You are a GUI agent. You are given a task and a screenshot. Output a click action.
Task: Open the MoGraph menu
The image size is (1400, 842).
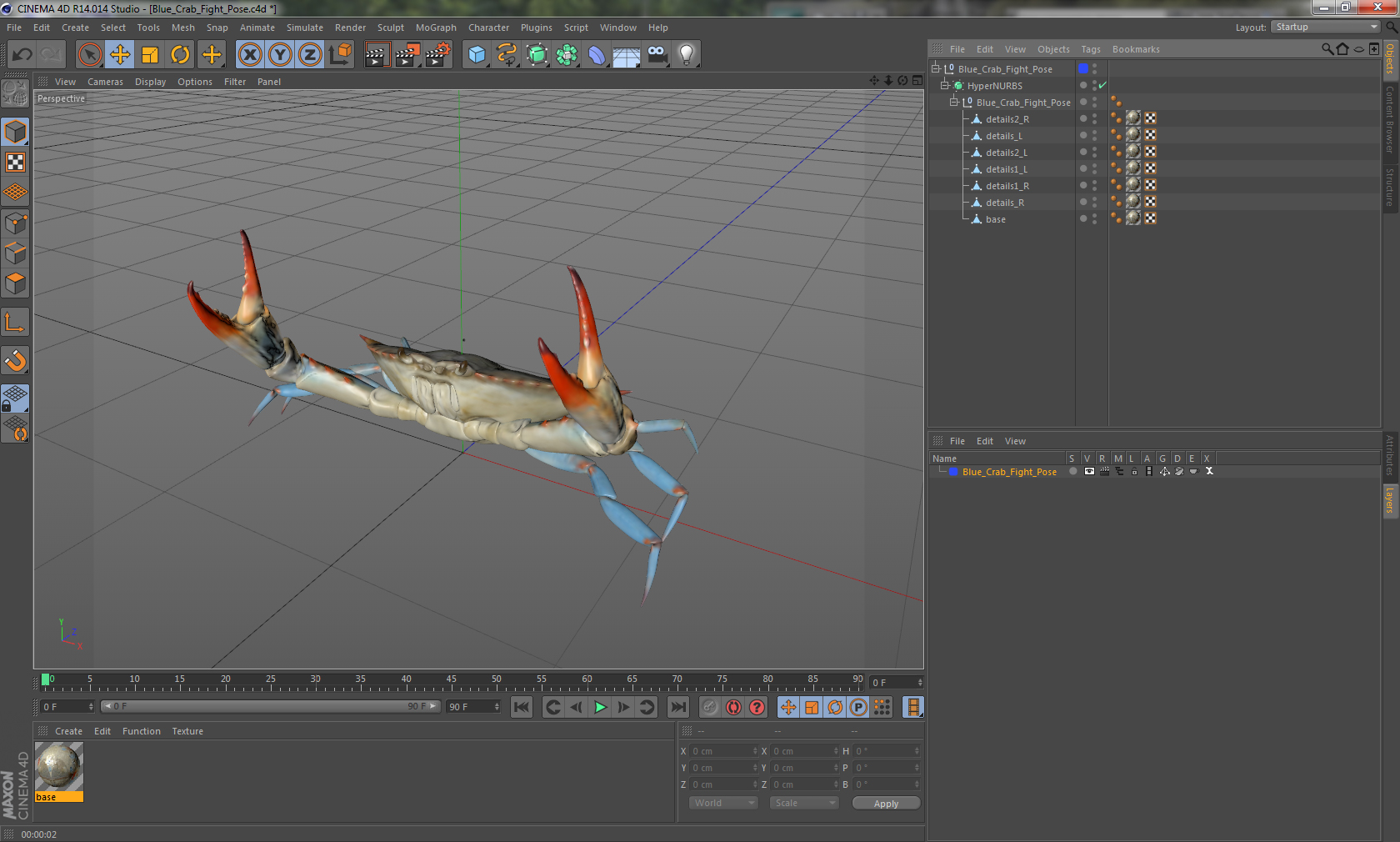click(436, 28)
